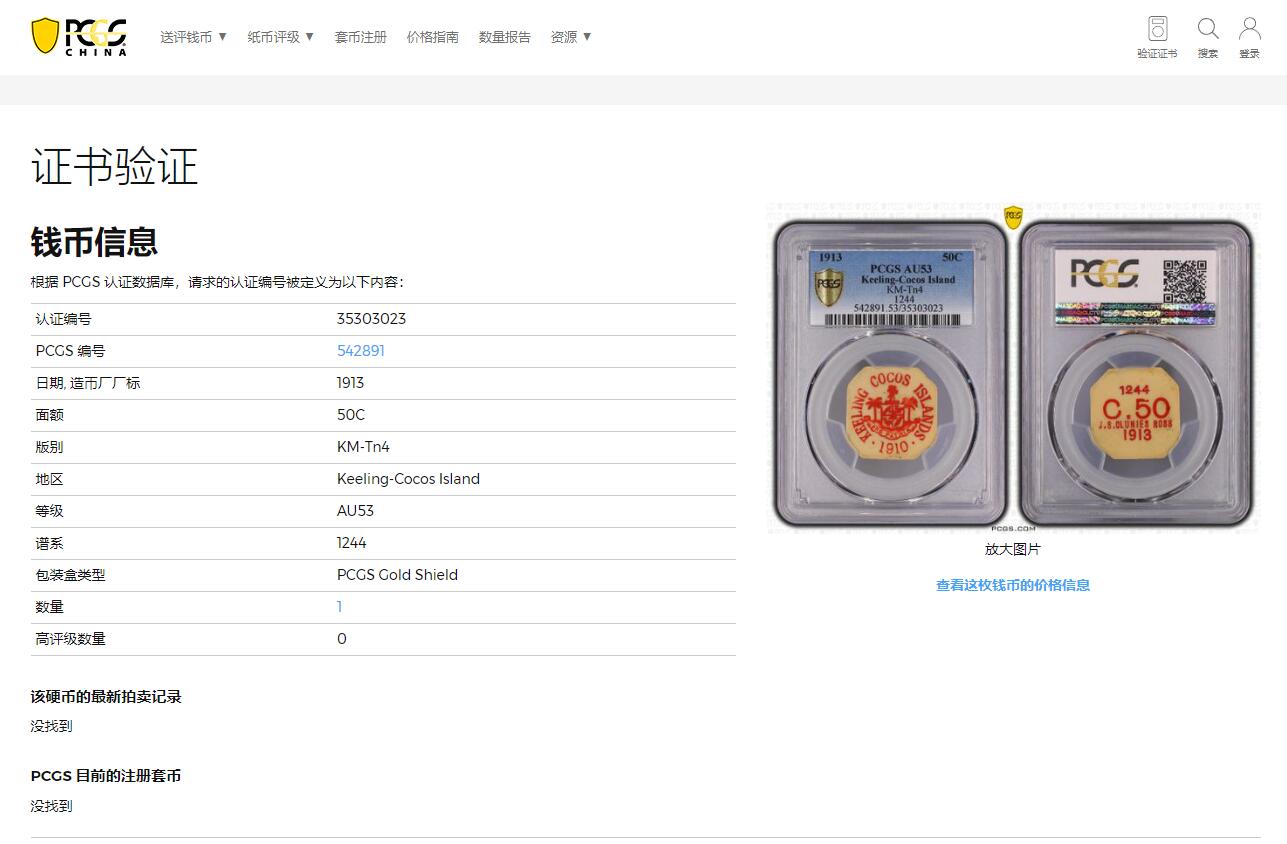
Task: Click the 钱币信息 section heading
Action: (94, 242)
